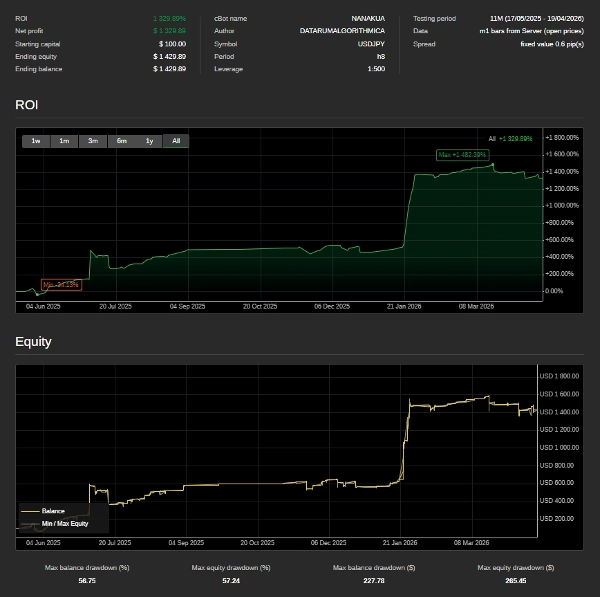
Task: Click the Max equity drawdown ($) value 265.45
Action: pos(515,581)
